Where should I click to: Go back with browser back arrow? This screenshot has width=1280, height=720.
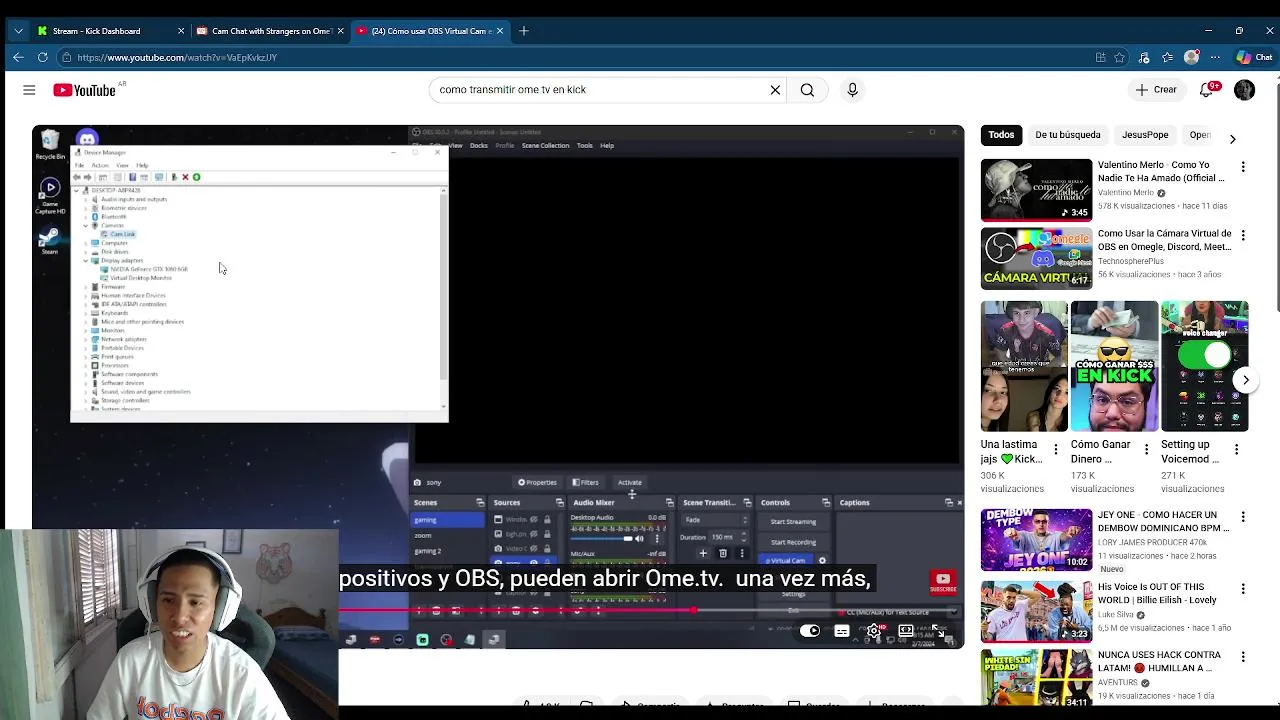(x=18, y=58)
